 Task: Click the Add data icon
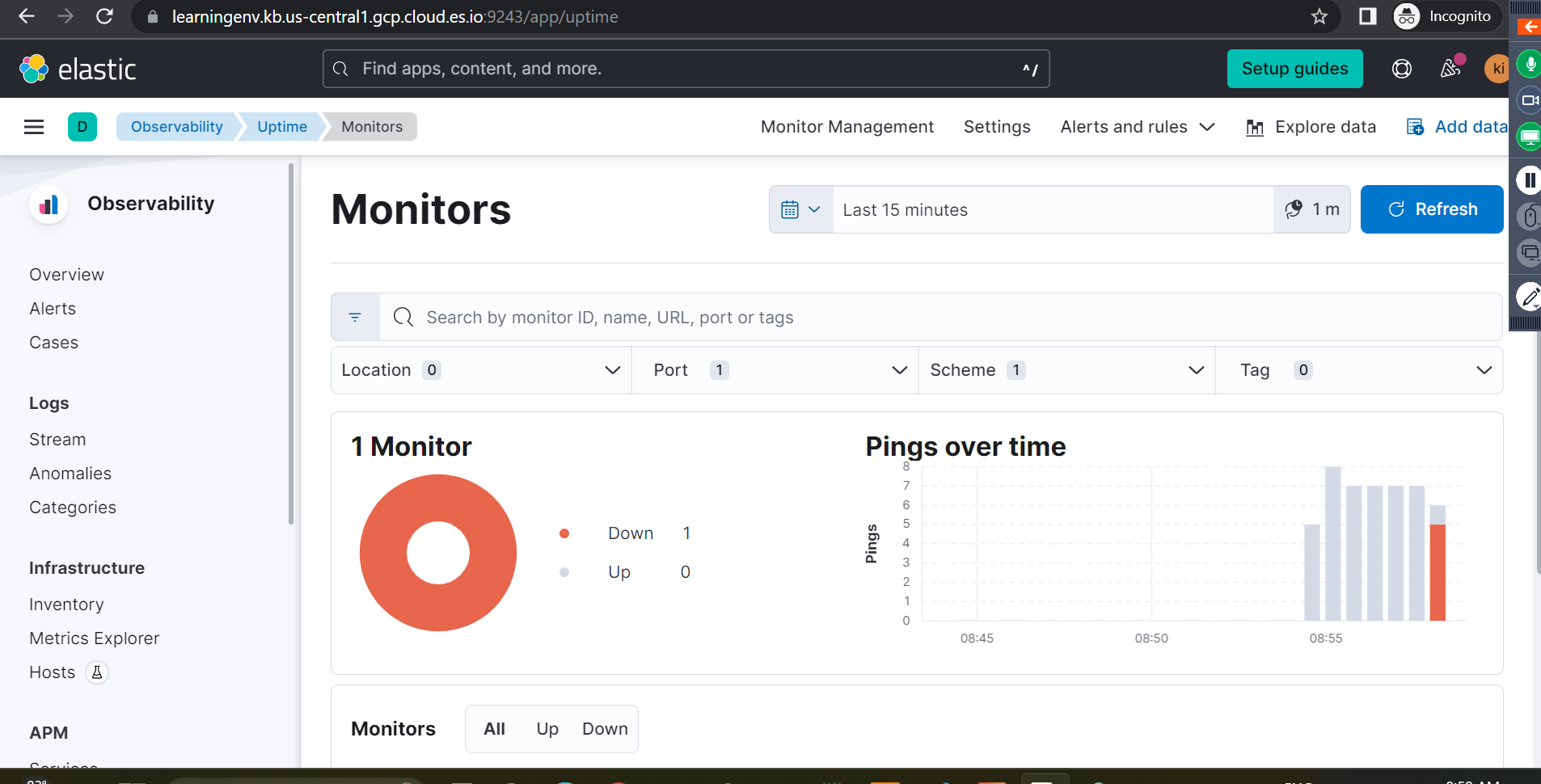pyautogui.click(x=1416, y=127)
